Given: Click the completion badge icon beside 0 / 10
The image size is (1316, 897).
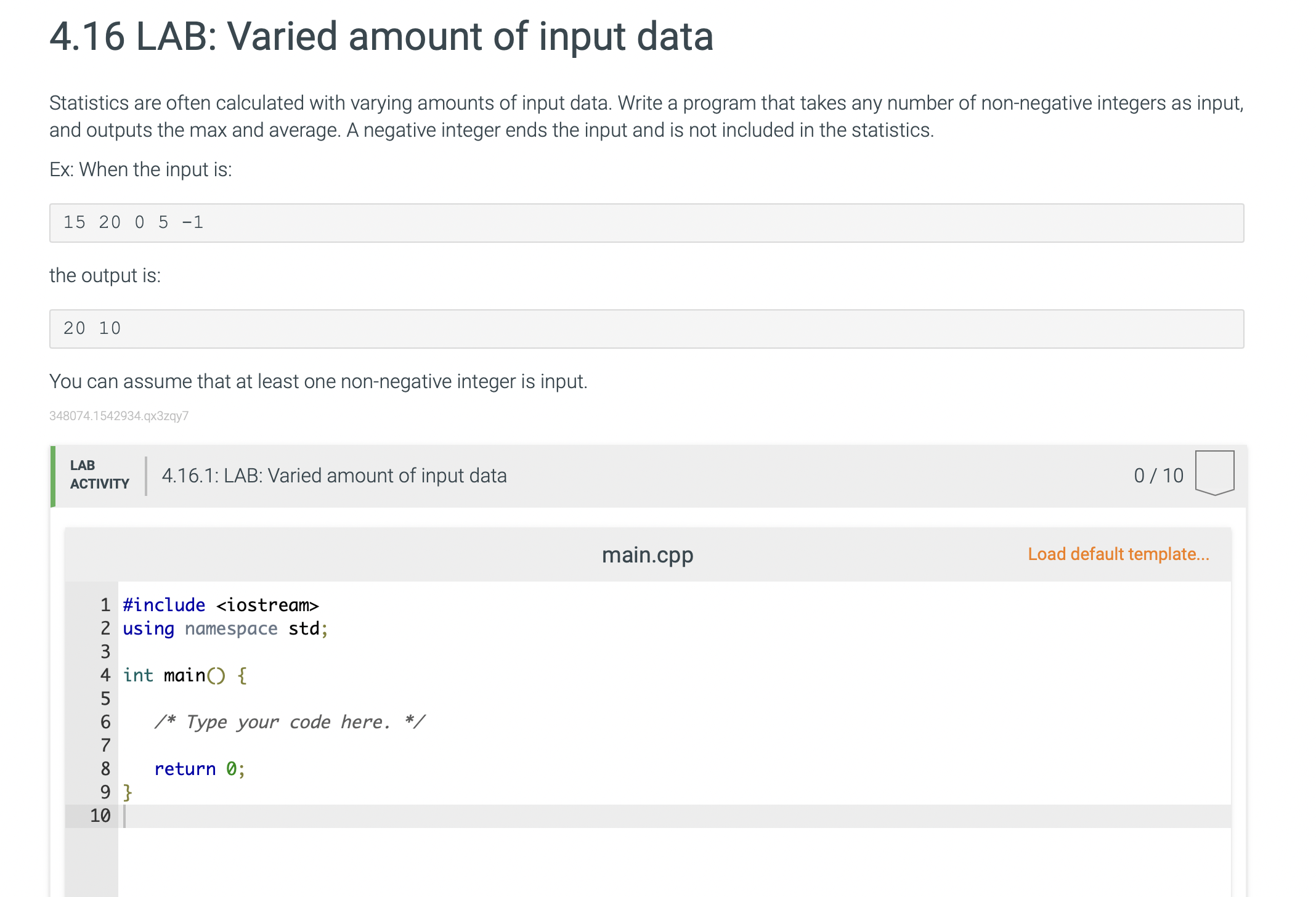Looking at the screenshot, I should tap(1214, 473).
